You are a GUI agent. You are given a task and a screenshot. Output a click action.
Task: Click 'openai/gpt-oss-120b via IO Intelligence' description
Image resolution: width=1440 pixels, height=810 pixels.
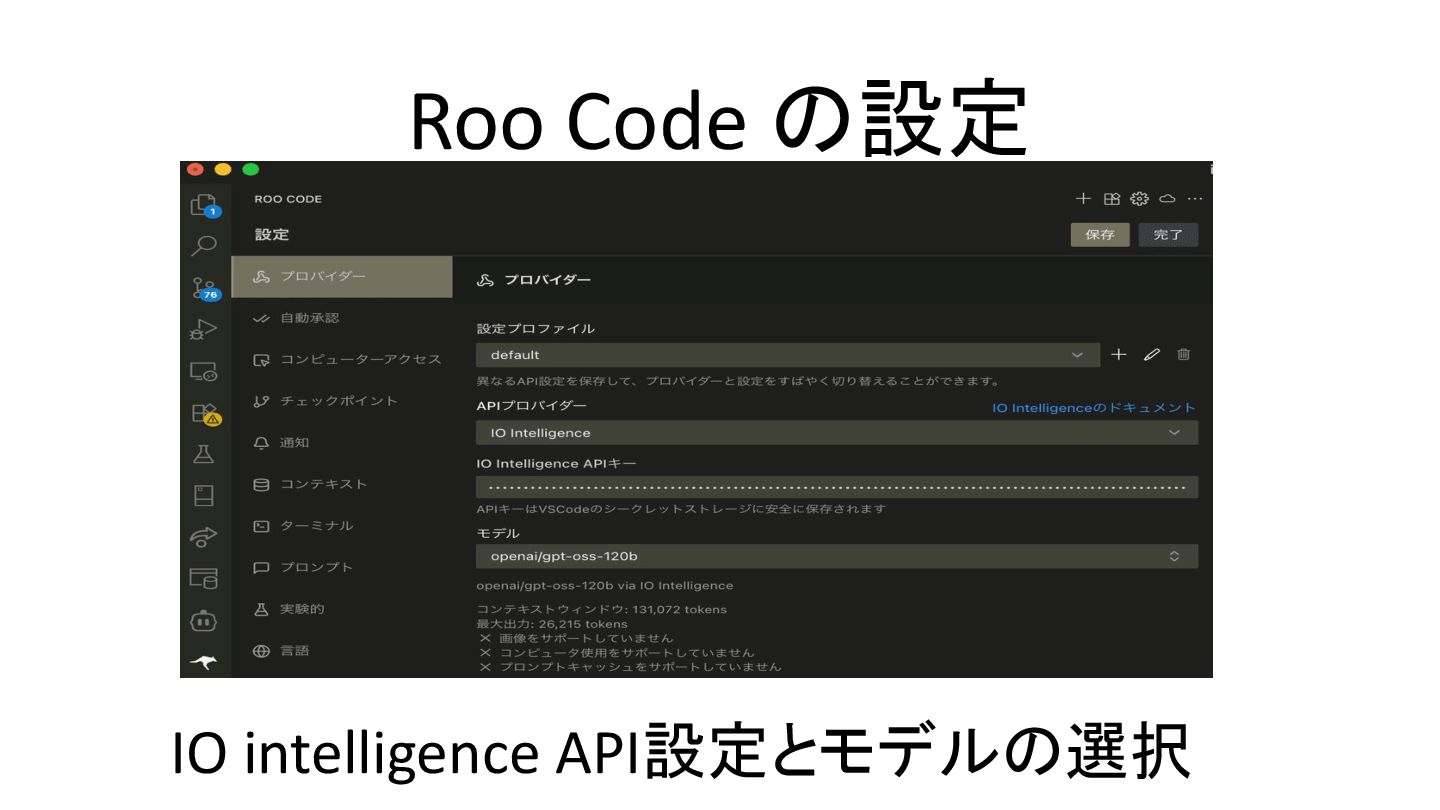(x=605, y=586)
